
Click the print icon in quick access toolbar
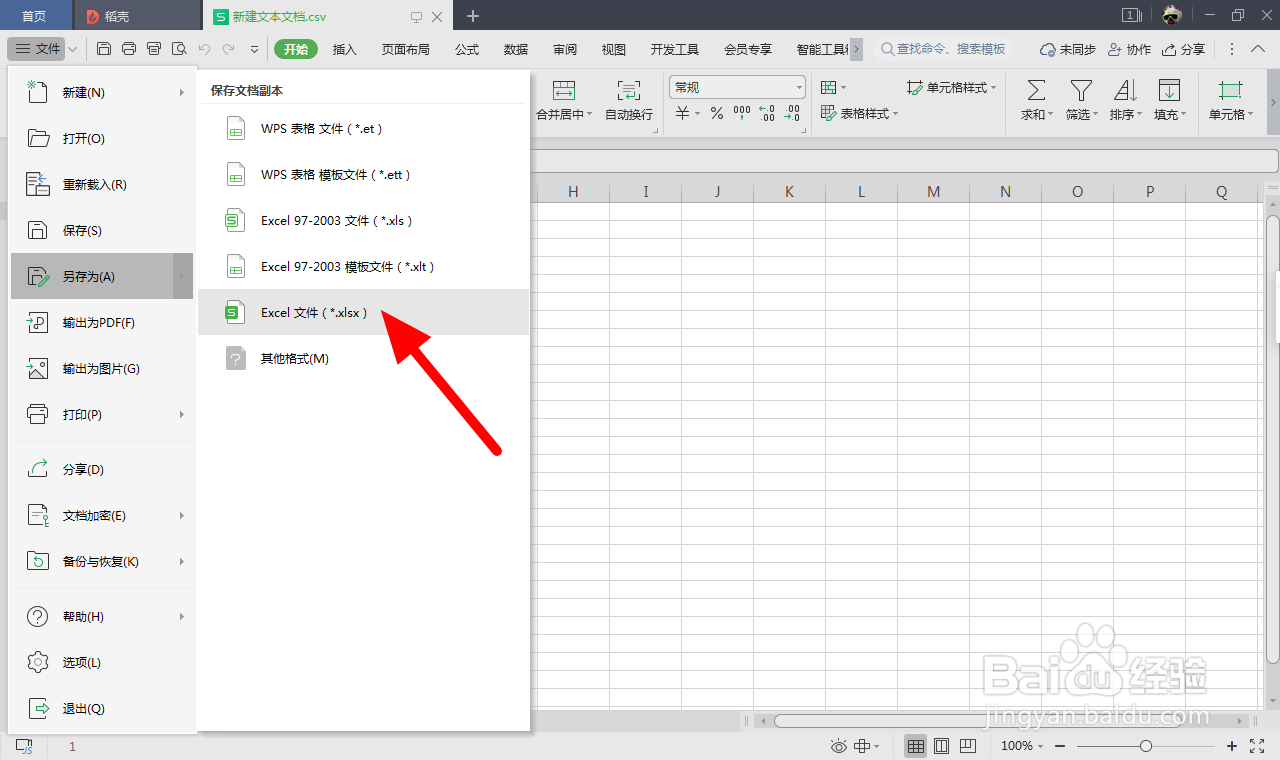[129, 49]
